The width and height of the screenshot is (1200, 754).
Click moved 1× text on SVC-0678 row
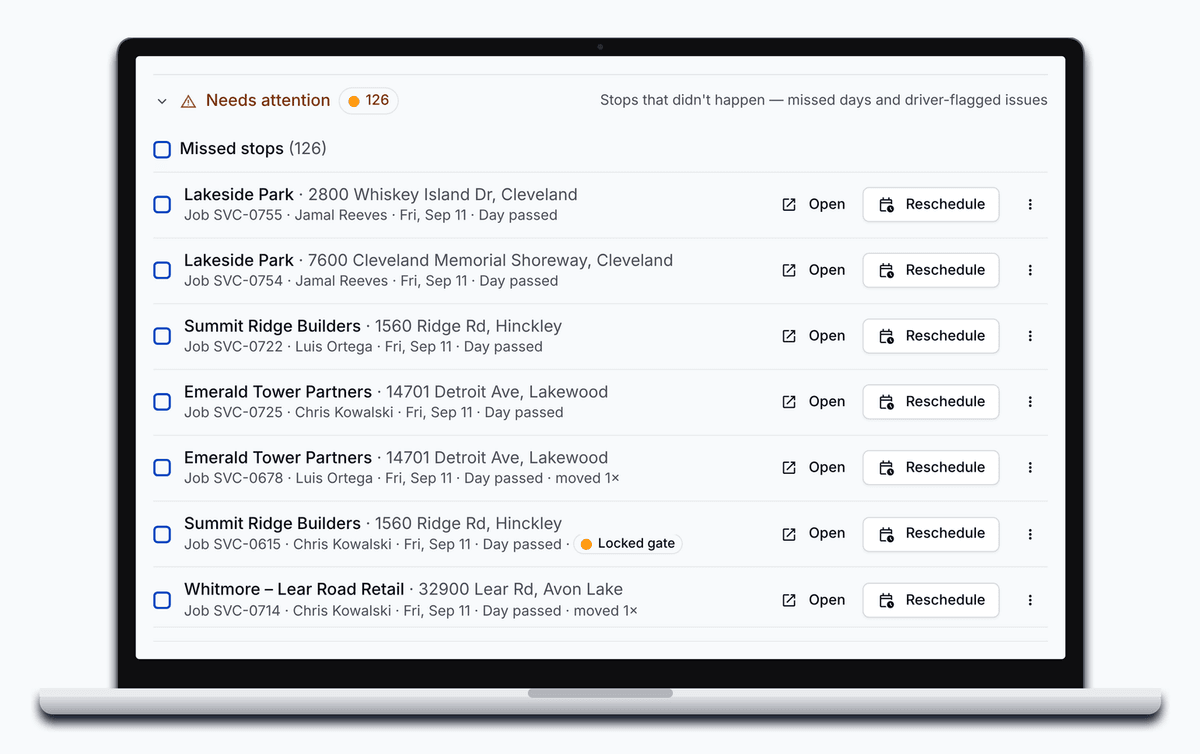tap(587, 478)
